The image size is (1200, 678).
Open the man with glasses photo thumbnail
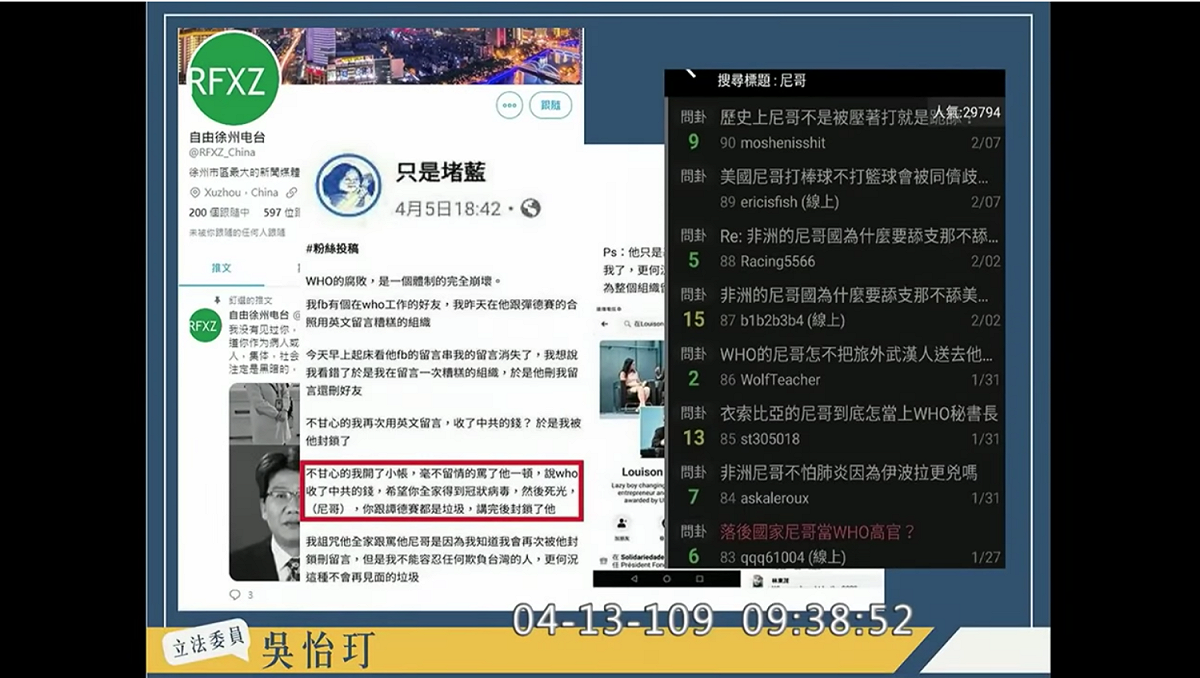coord(264,513)
